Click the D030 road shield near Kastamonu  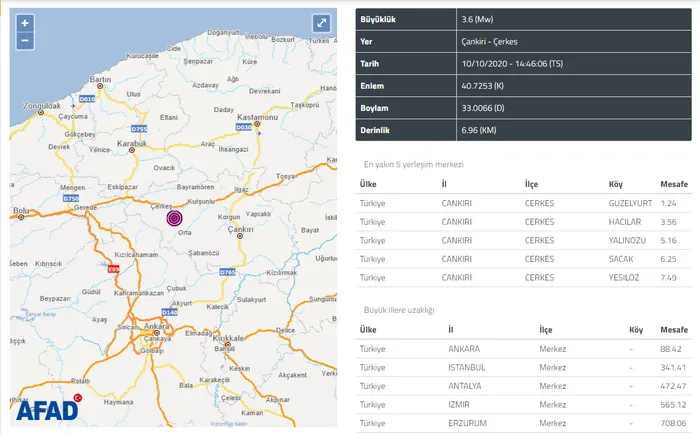[243, 127]
